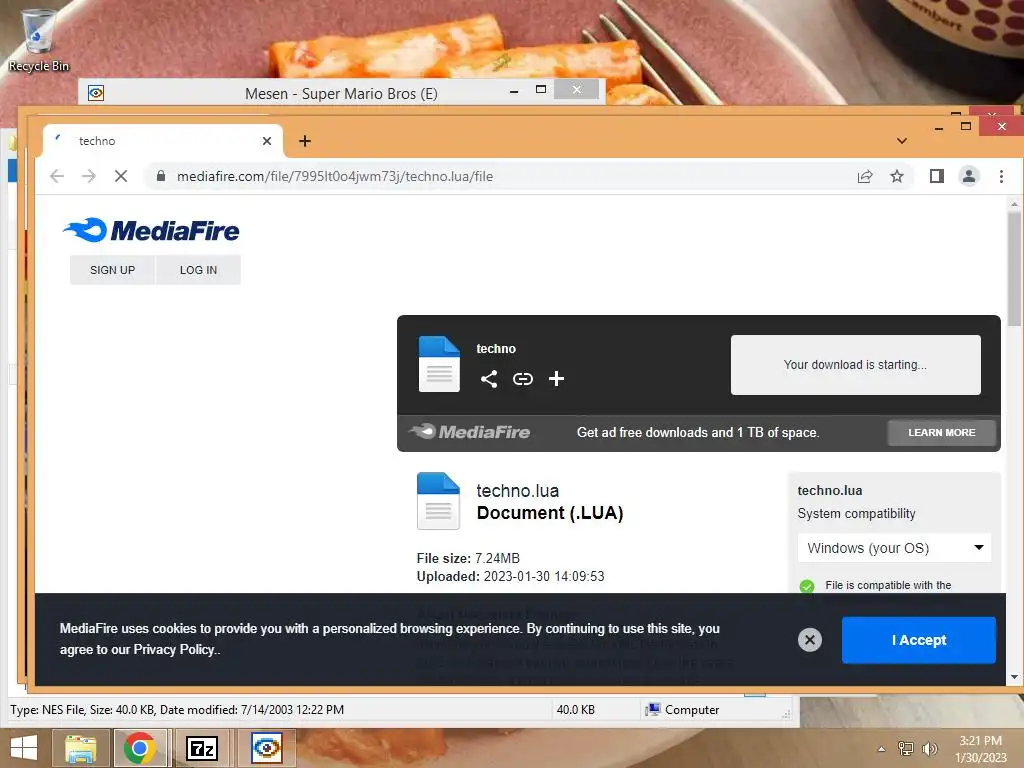
Task: Close the techno tab
Action: [x=266, y=141]
